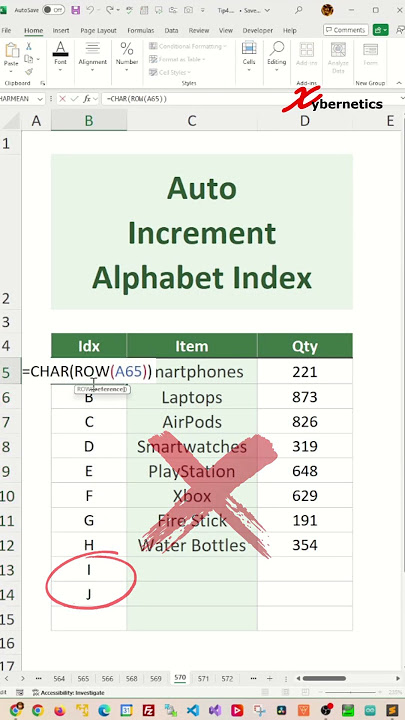The height and width of the screenshot is (720, 405).
Task: Open Analyze Data from the ribbon
Action: point(338,58)
